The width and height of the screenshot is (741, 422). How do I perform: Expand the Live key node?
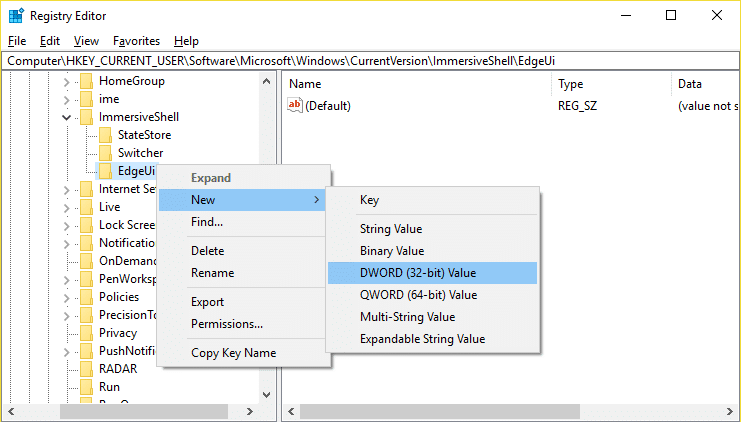point(66,208)
